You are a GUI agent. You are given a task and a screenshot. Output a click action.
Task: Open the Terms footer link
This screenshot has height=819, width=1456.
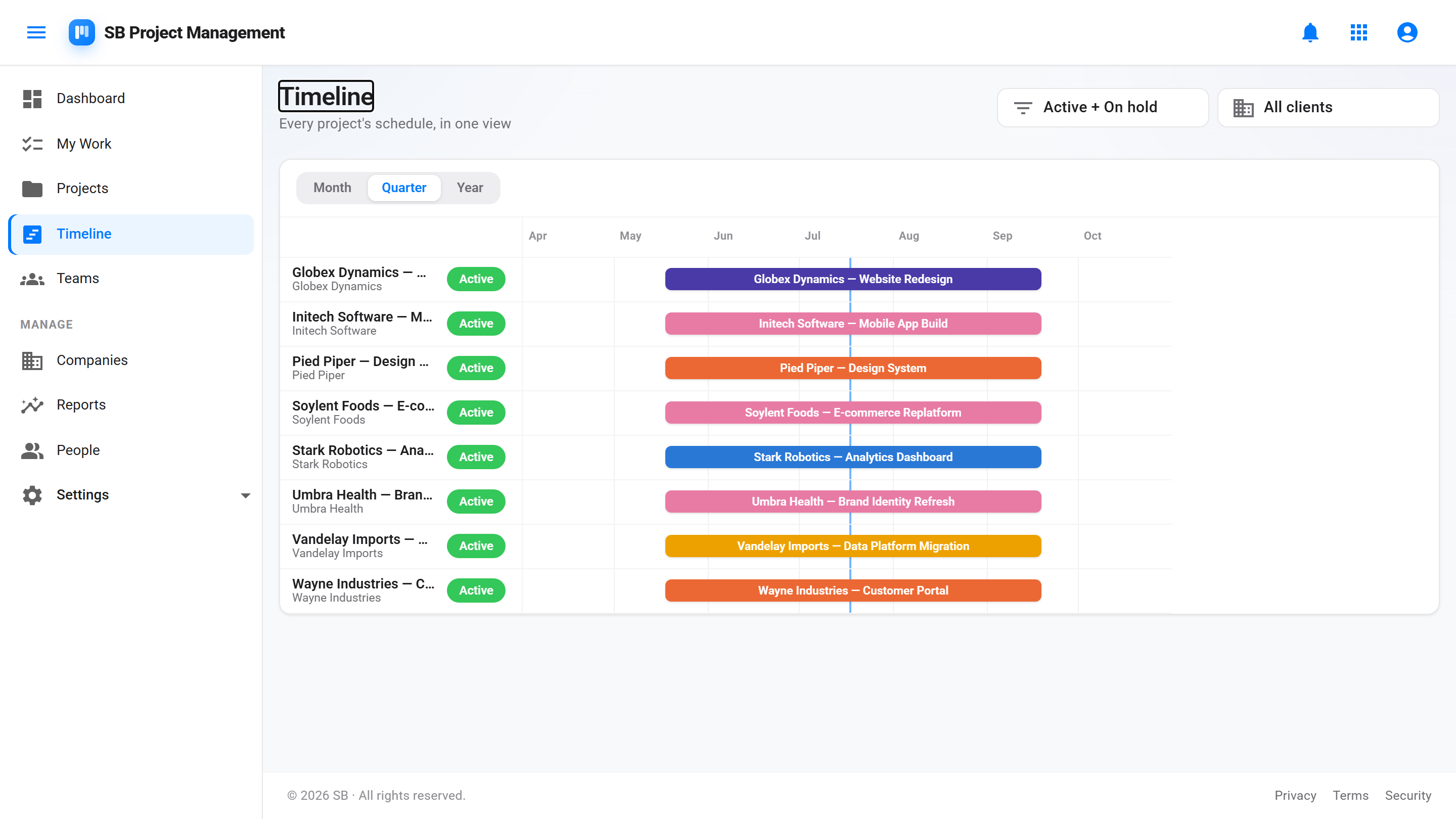[x=1350, y=795]
